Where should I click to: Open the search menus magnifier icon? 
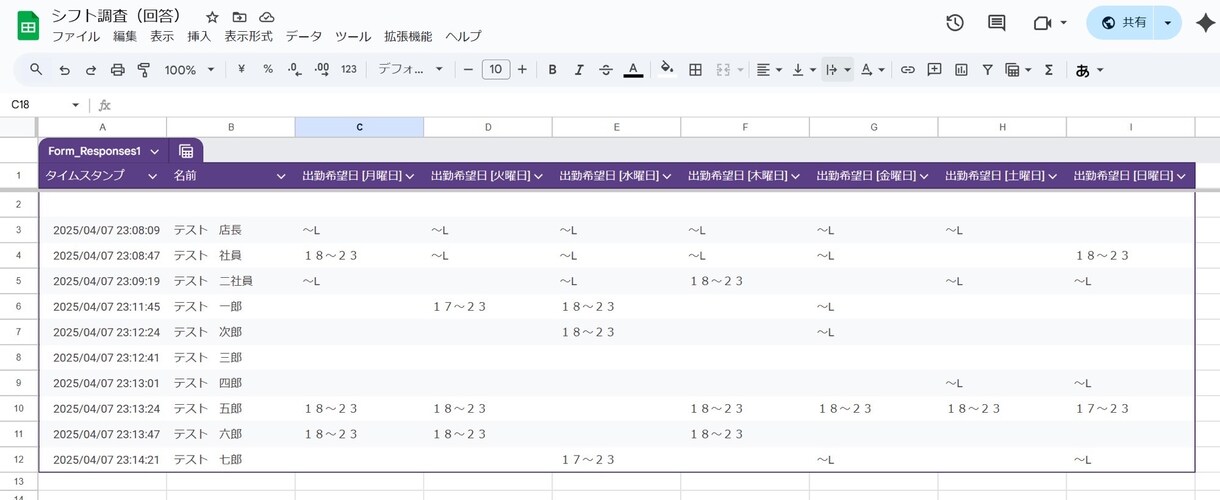point(36,70)
